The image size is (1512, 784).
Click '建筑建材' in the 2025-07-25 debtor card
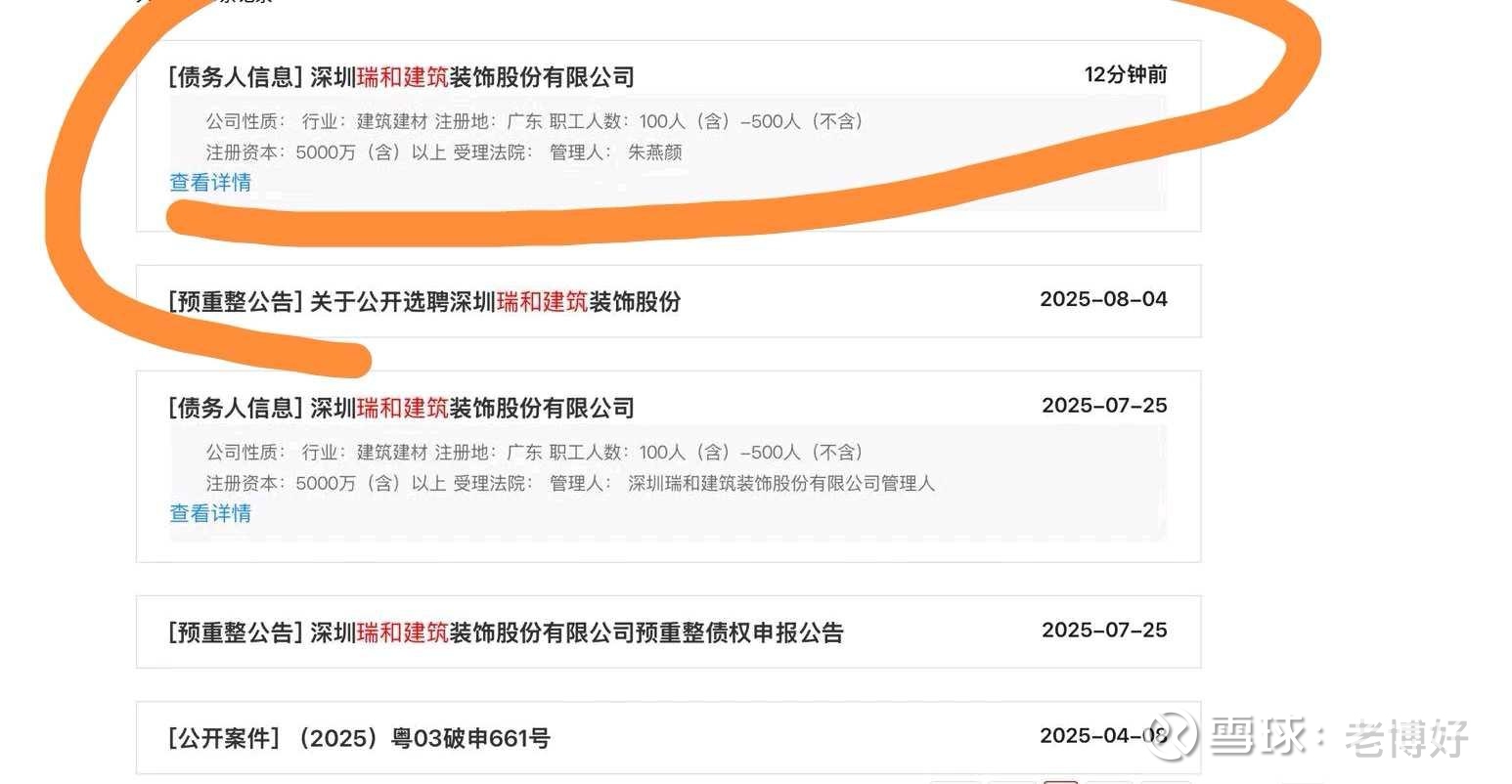[x=392, y=453]
